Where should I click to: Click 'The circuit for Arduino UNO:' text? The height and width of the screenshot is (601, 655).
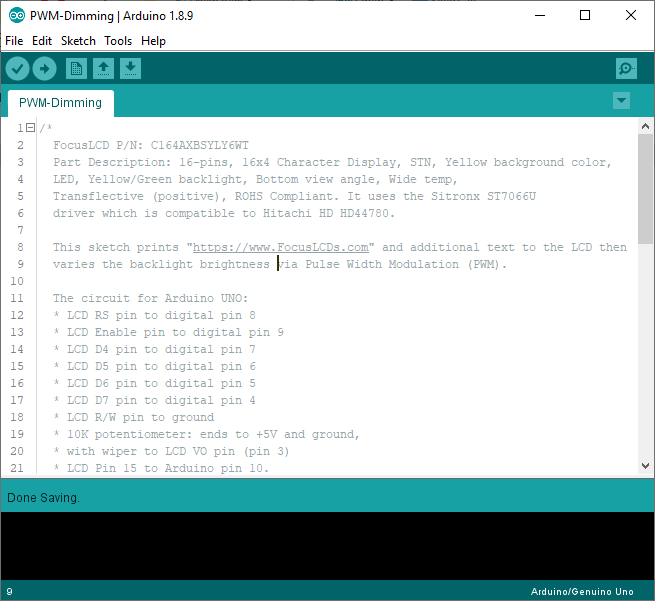(x=150, y=298)
